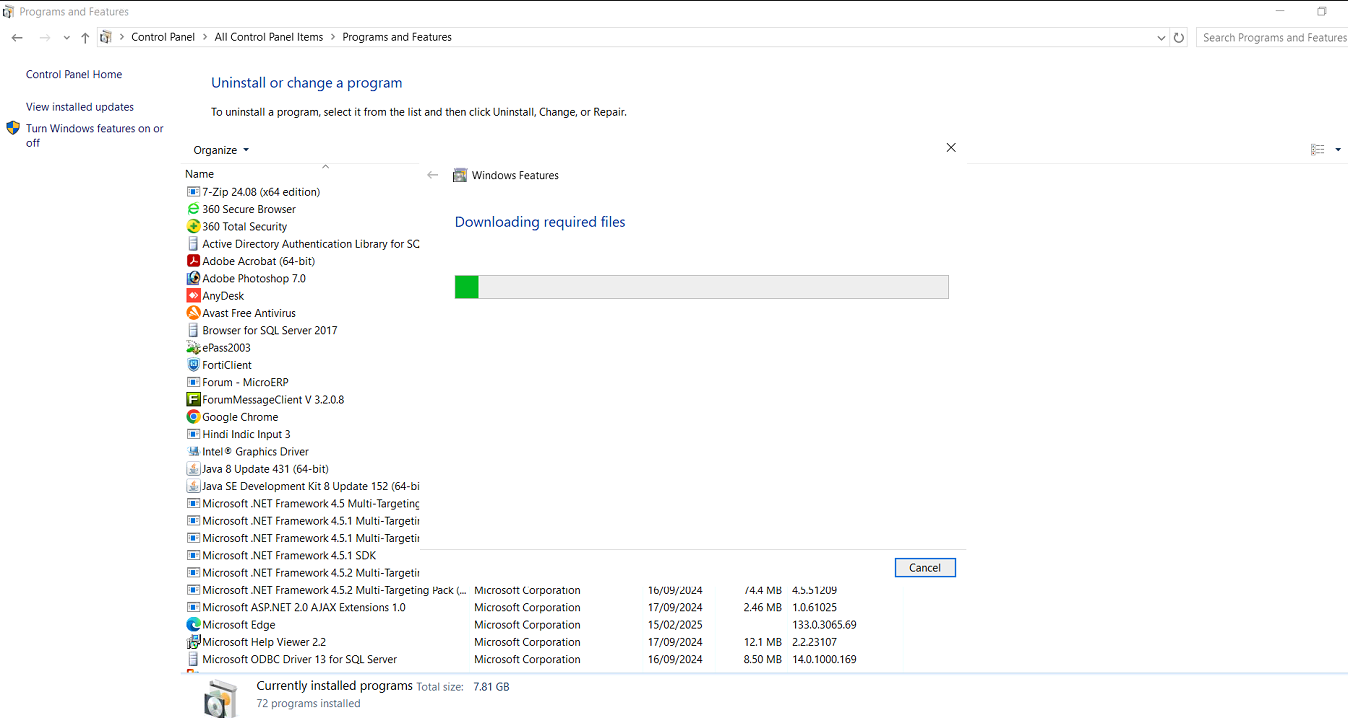Select the 360 Secure Browser icon

(193, 209)
